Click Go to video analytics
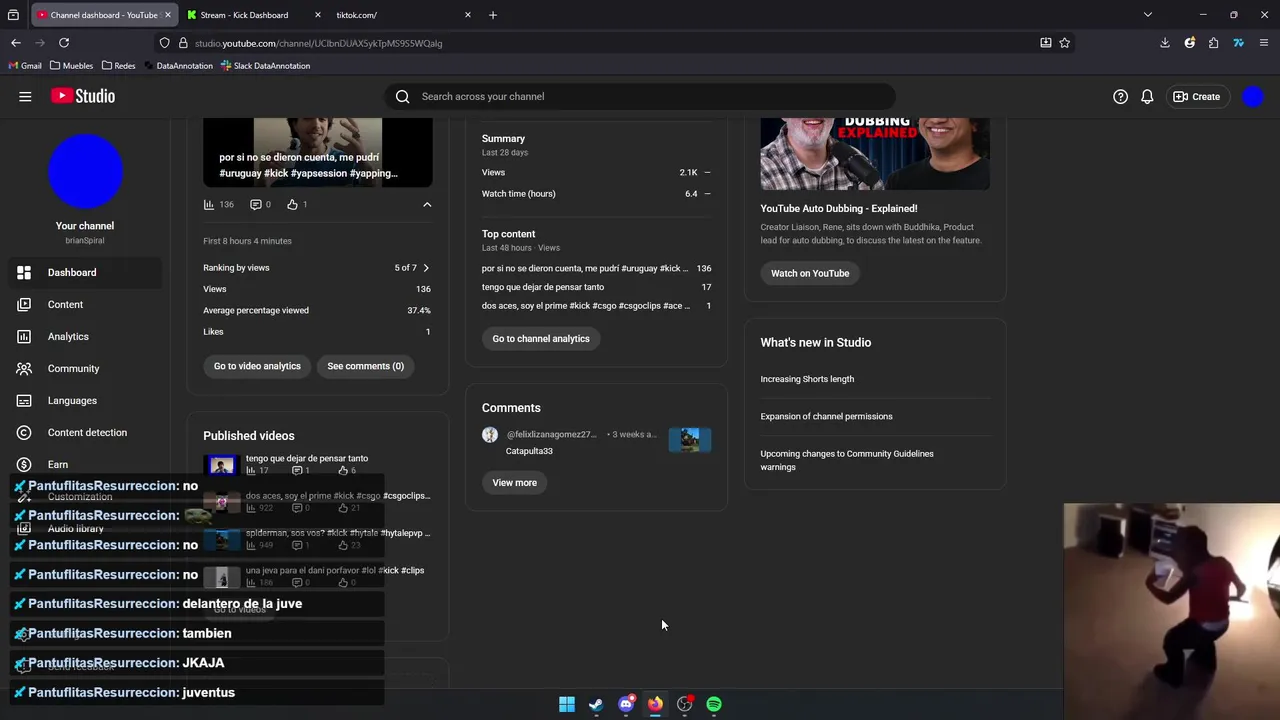This screenshot has width=1280, height=720. click(257, 366)
